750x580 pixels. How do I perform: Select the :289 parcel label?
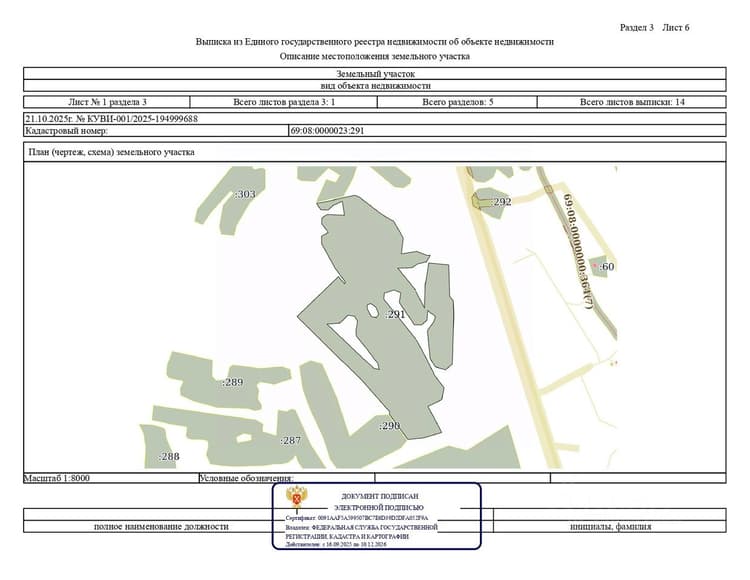(232, 382)
